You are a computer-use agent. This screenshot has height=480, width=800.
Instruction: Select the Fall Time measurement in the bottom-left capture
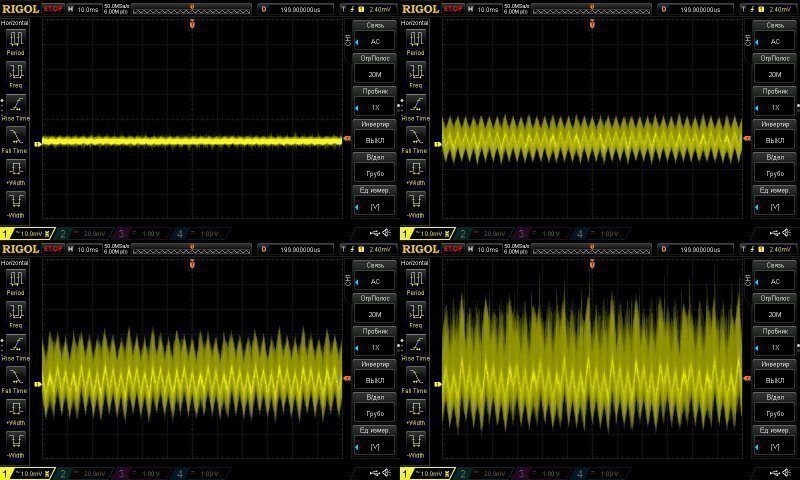pyautogui.click(x=16, y=376)
